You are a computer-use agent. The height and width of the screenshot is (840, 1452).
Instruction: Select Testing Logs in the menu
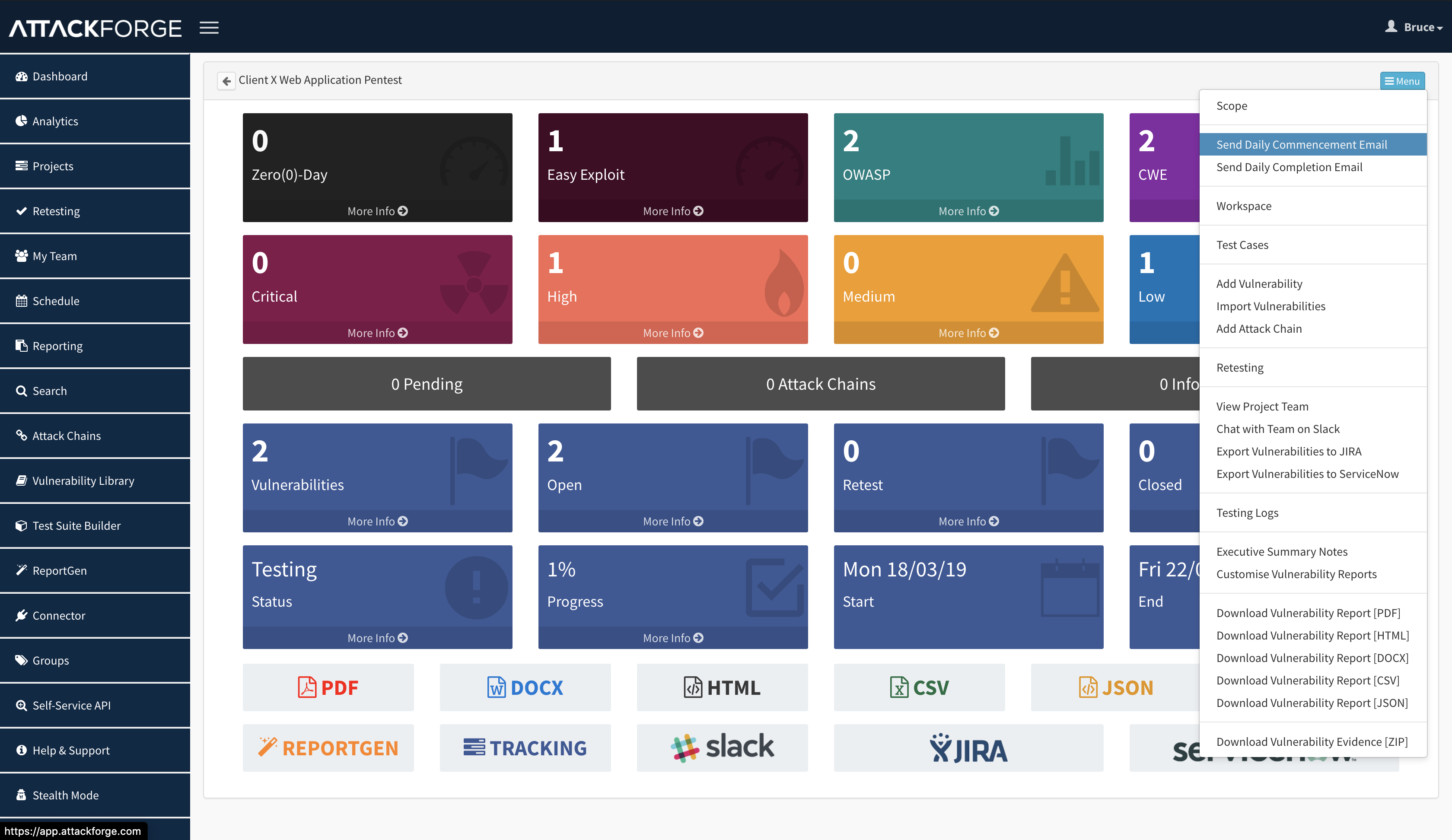point(1312,512)
